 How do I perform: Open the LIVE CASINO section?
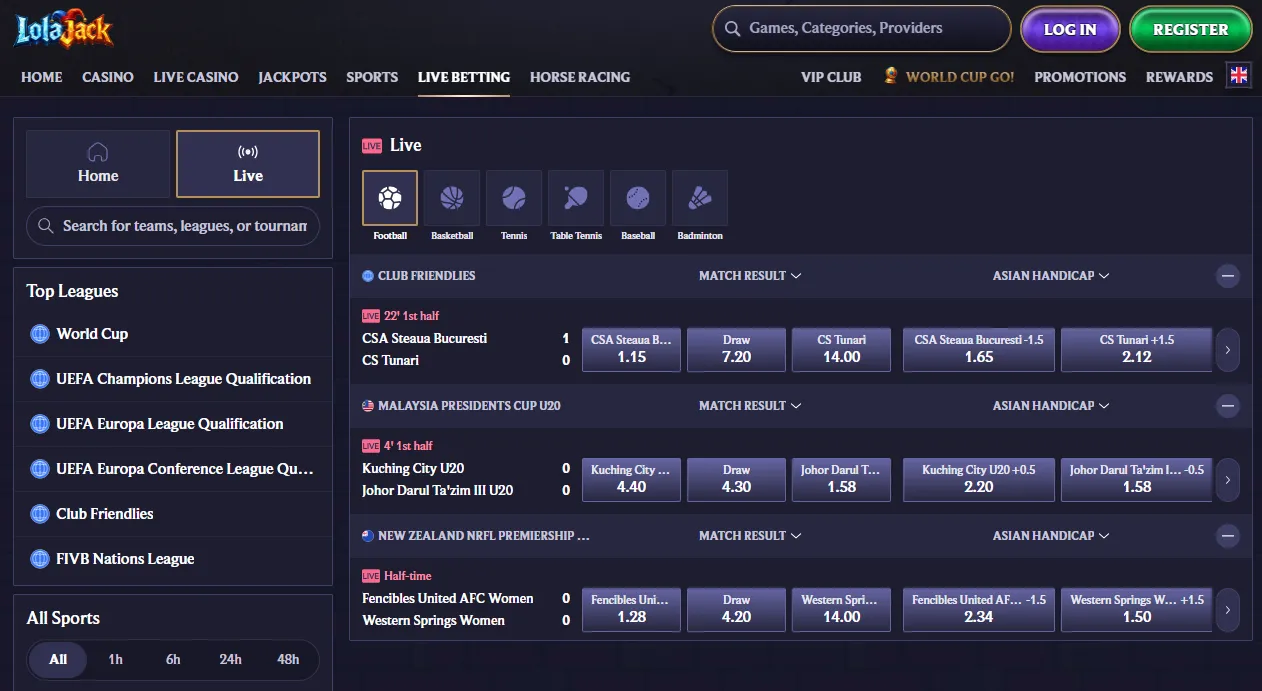(196, 77)
